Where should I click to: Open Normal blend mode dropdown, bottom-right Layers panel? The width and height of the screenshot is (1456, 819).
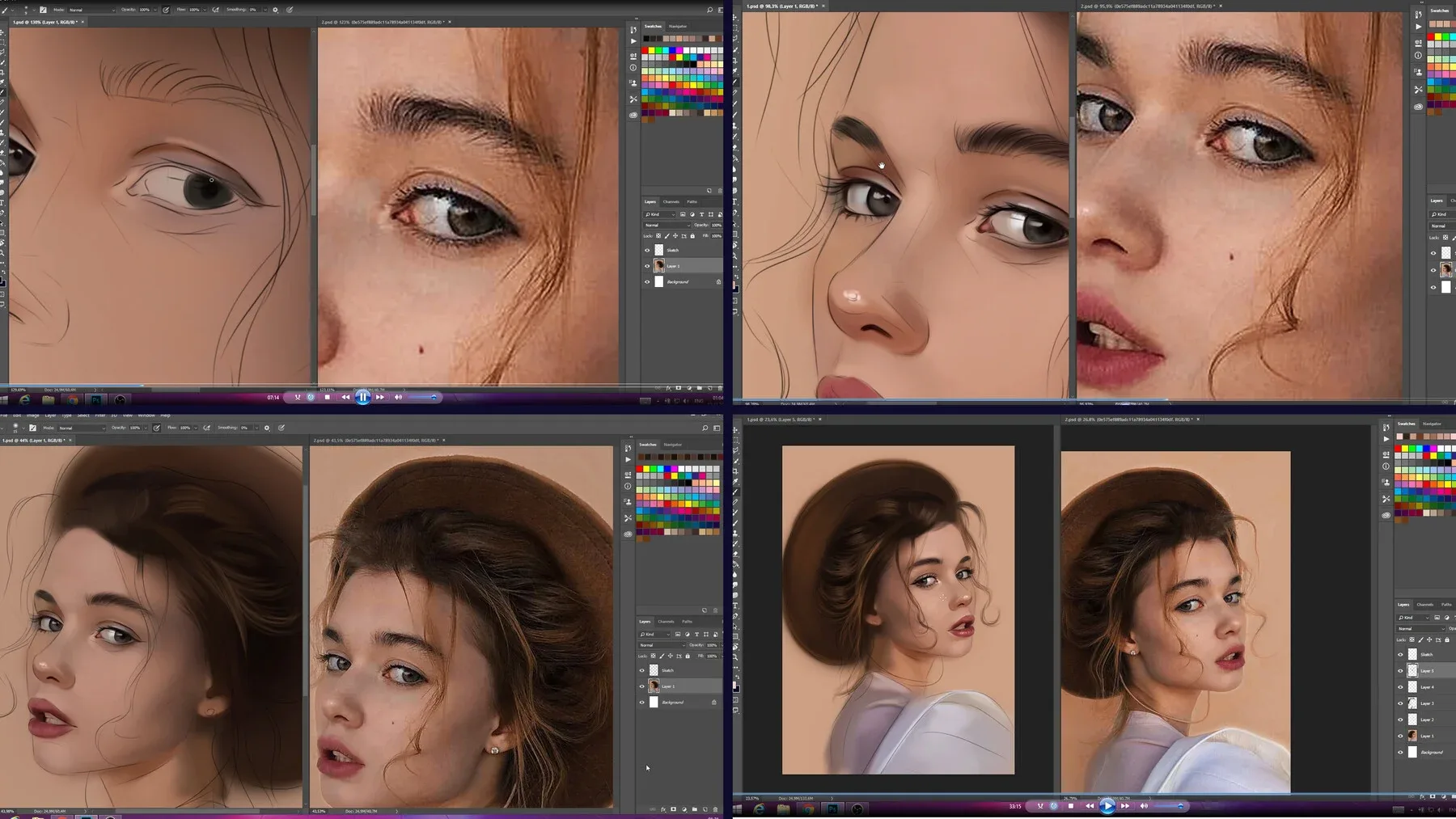[1421, 628]
